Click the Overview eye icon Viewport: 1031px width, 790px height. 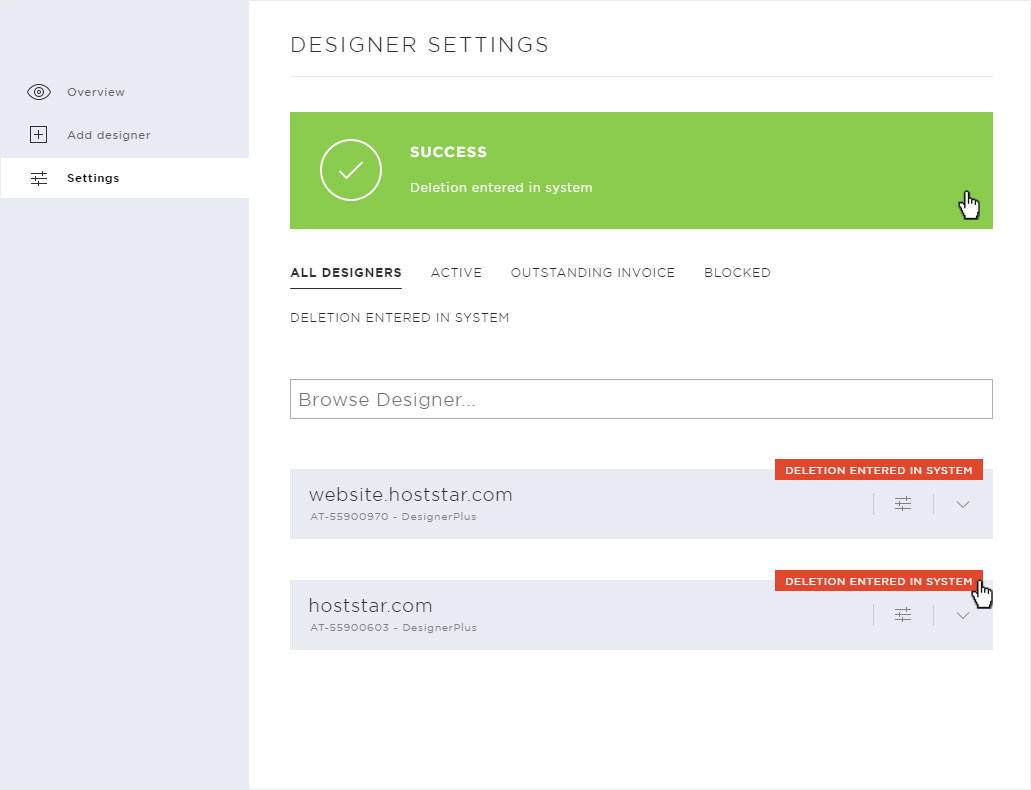[x=39, y=92]
